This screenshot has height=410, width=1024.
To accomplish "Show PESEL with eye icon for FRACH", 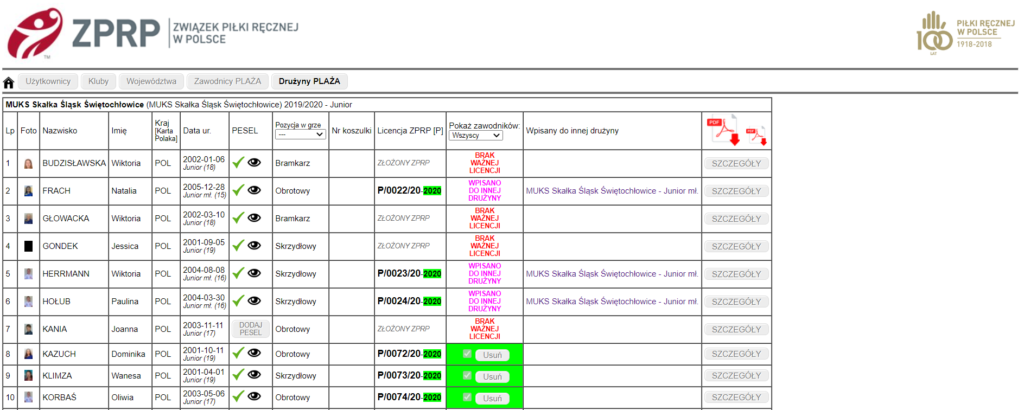I will [255, 191].
